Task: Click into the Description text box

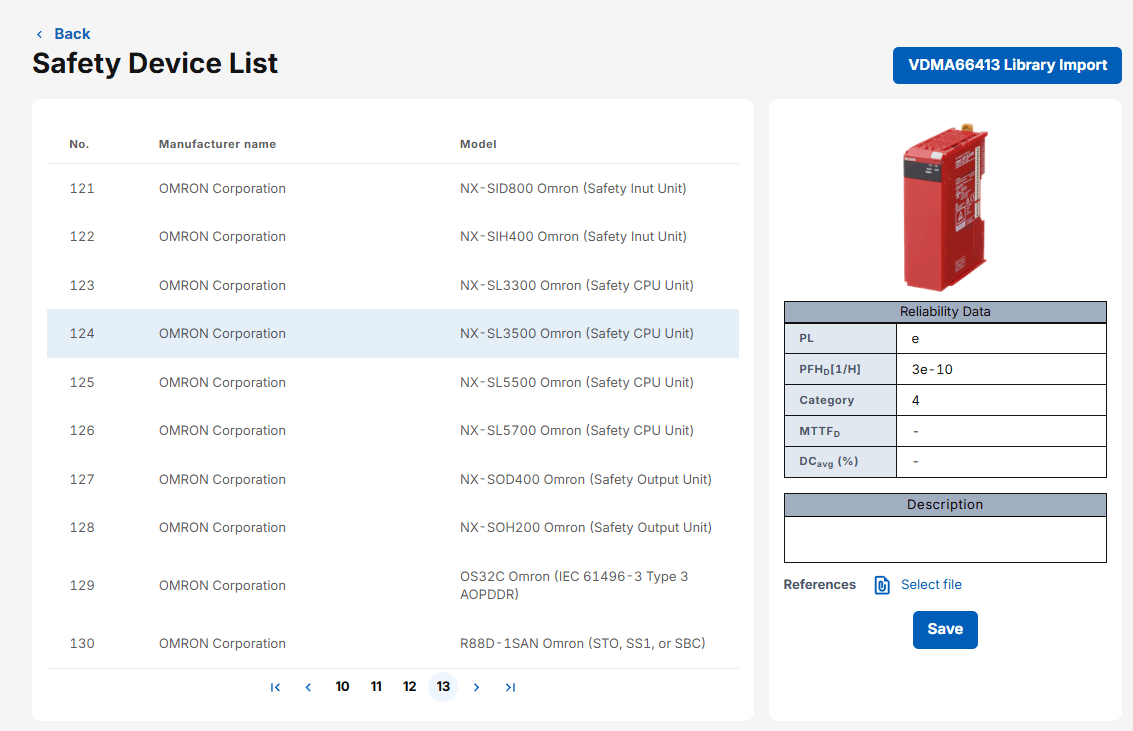Action: pos(945,539)
